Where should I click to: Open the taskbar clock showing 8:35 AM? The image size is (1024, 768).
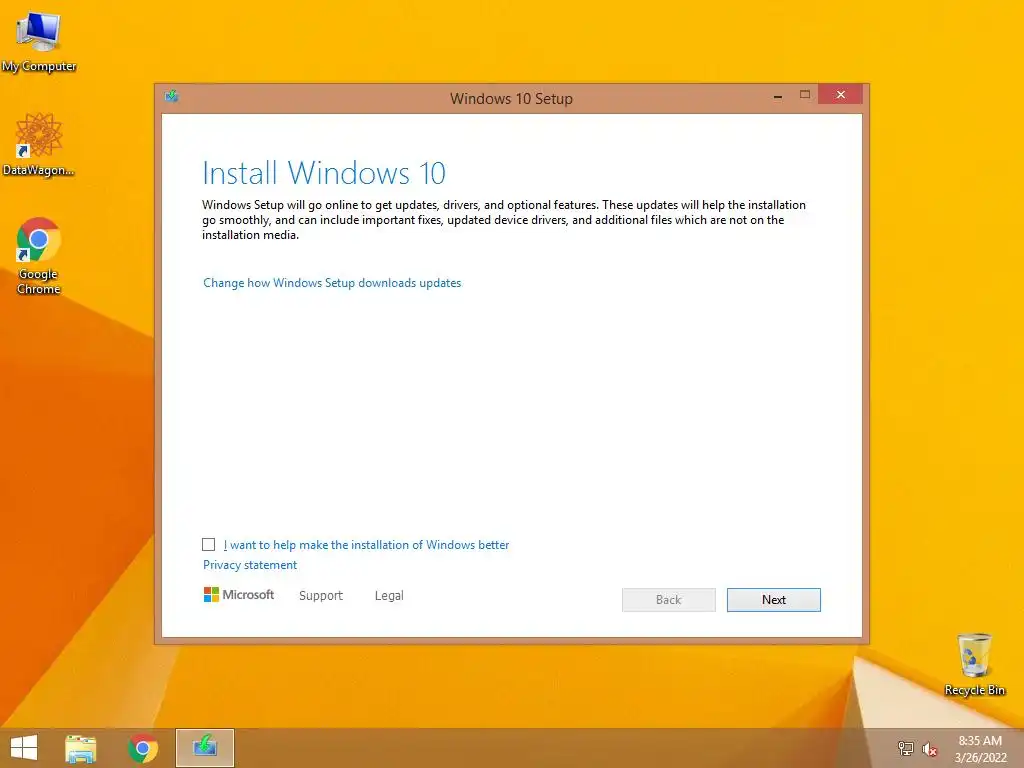980,749
